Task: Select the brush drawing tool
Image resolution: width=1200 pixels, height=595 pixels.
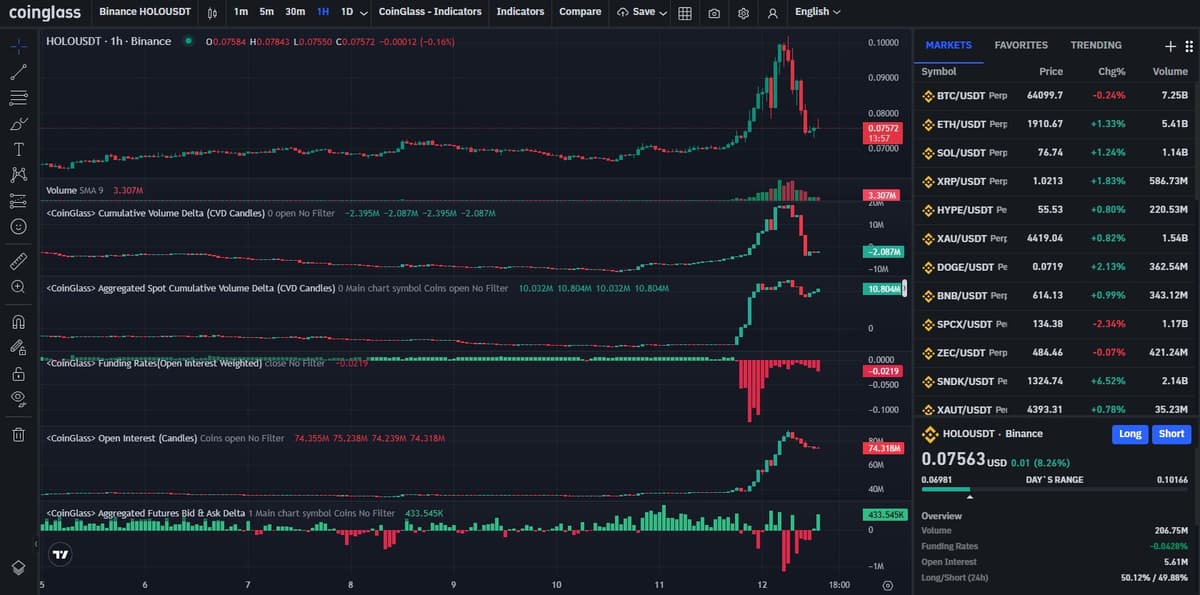Action: click(18, 124)
